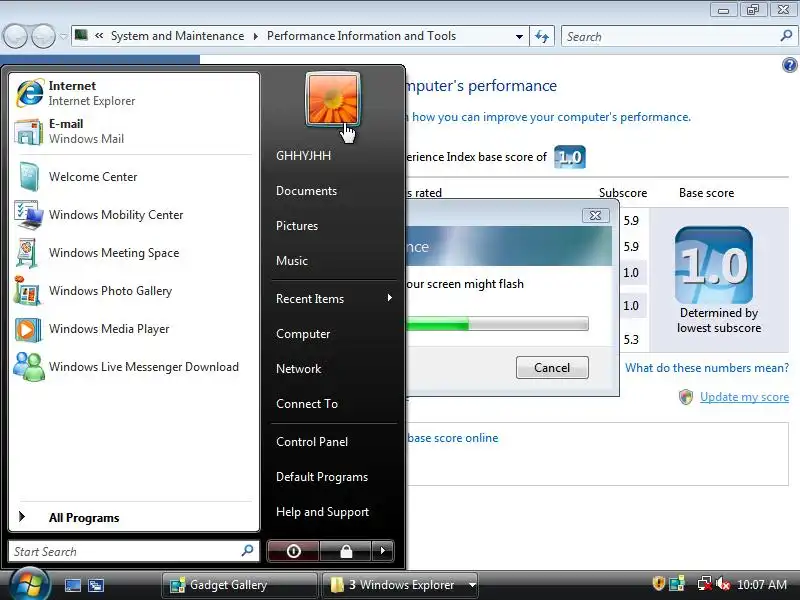Open Documents from Start menu

[306, 191]
